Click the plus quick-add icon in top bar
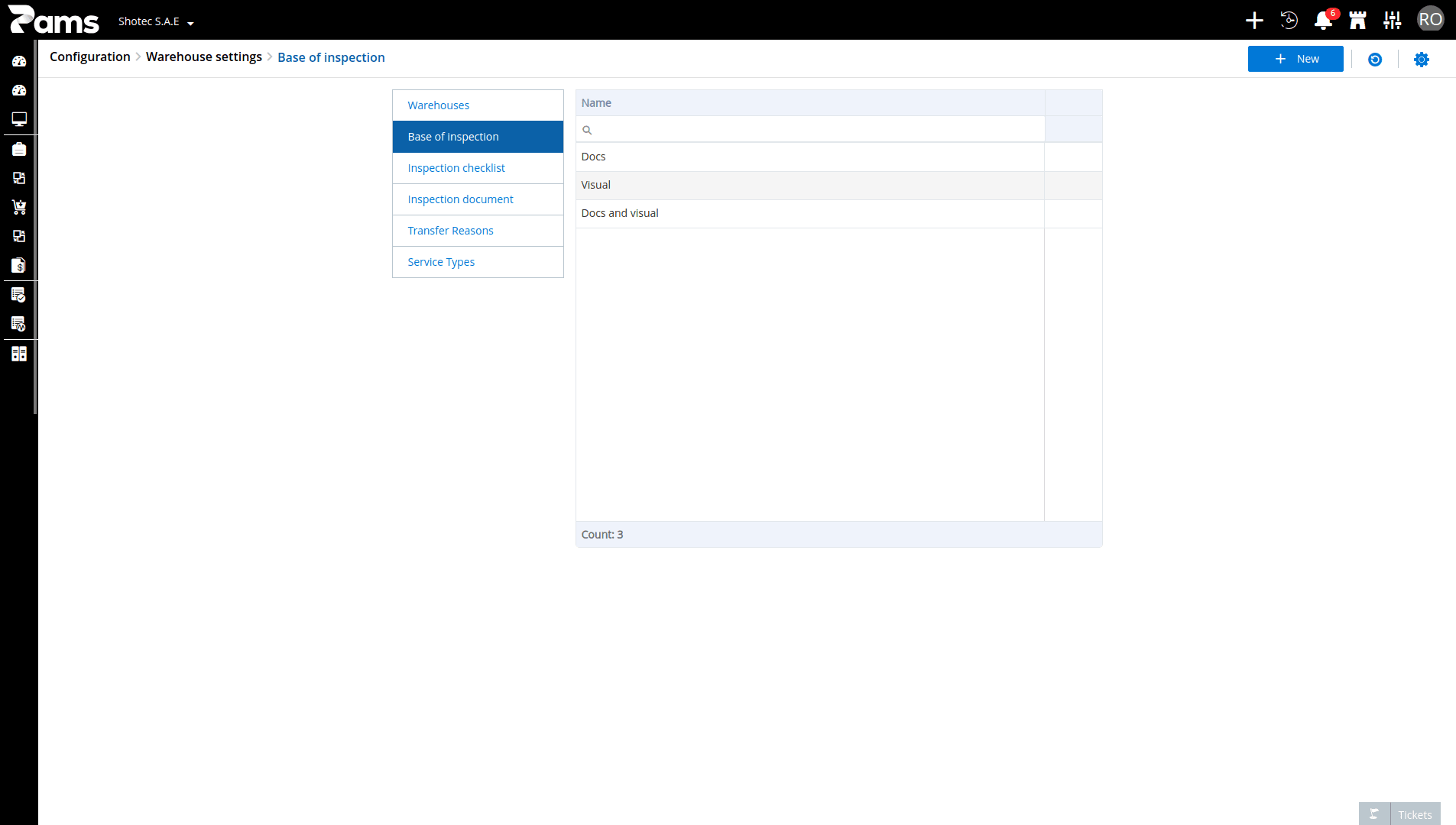Viewport: 1456px width, 825px height. click(x=1254, y=21)
